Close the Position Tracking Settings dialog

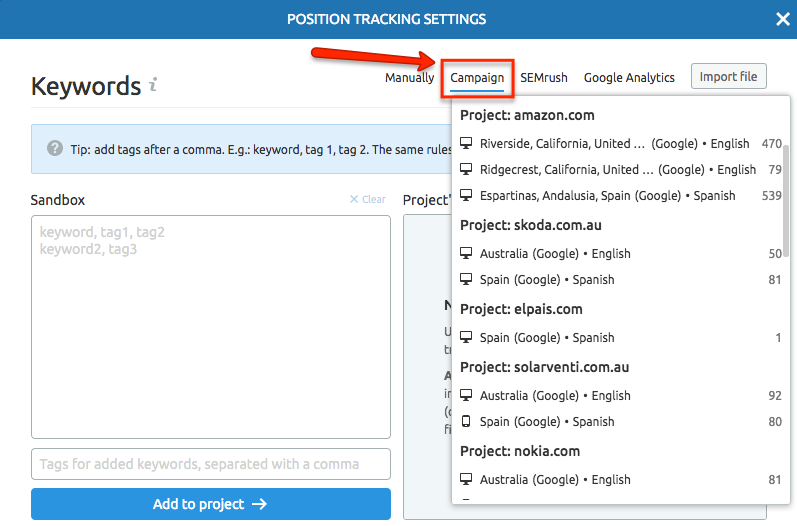[x=783, y=19]
